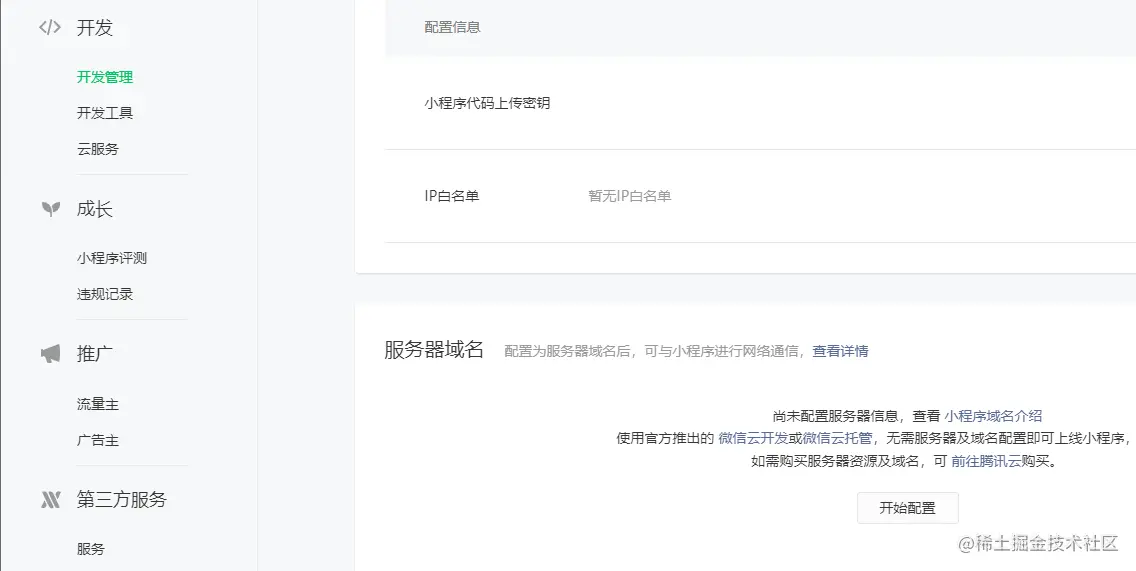1136x571 pixels.
Task: Click the 第三方服务 section icon
Action: tap(50, 499)
